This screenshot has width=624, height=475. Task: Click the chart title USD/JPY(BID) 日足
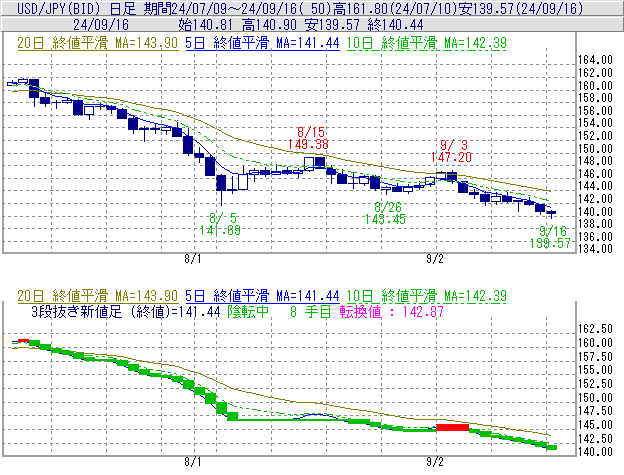(76, 8)
